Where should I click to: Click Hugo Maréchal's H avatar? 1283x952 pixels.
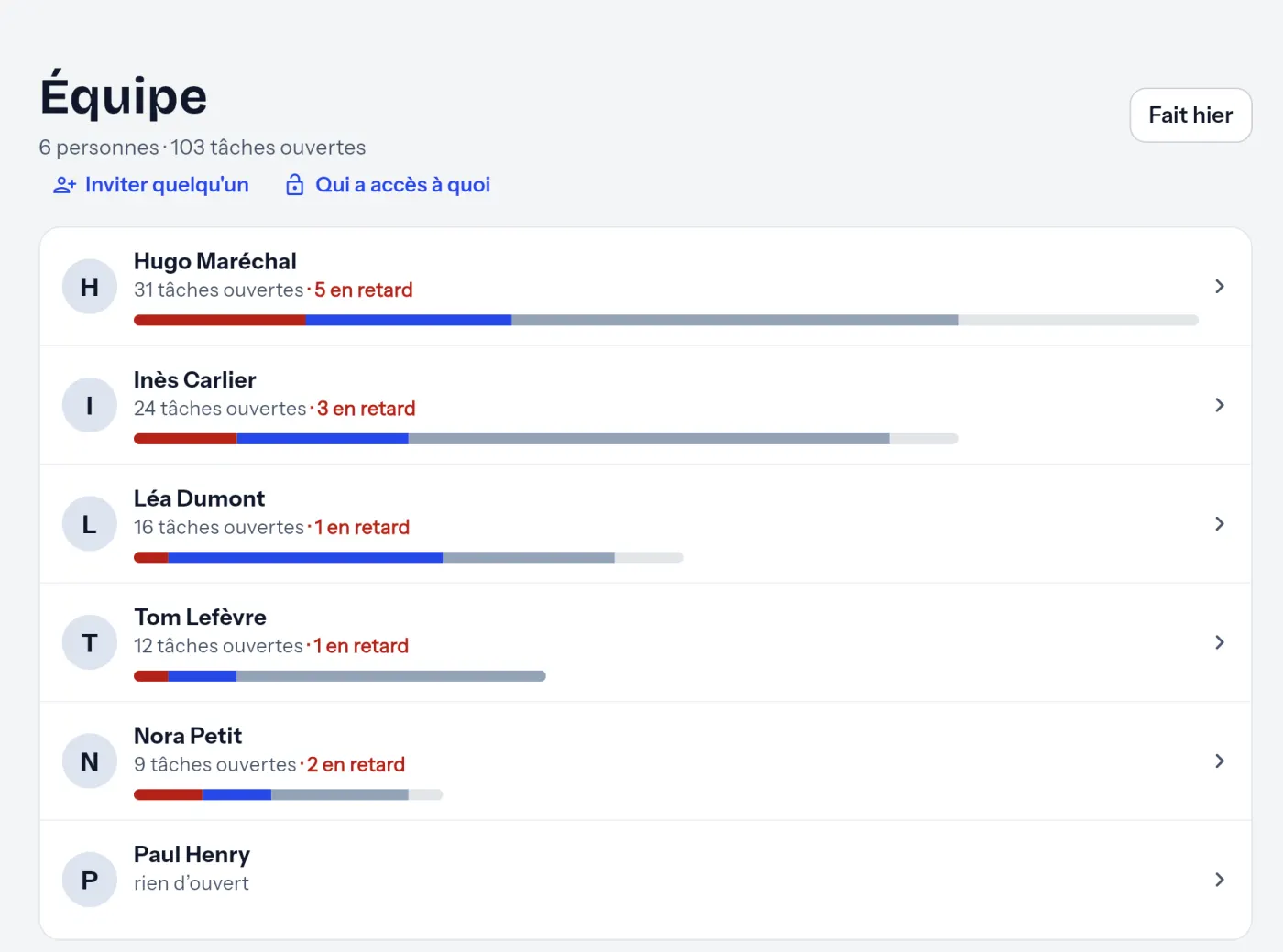[x=90, y=287]
